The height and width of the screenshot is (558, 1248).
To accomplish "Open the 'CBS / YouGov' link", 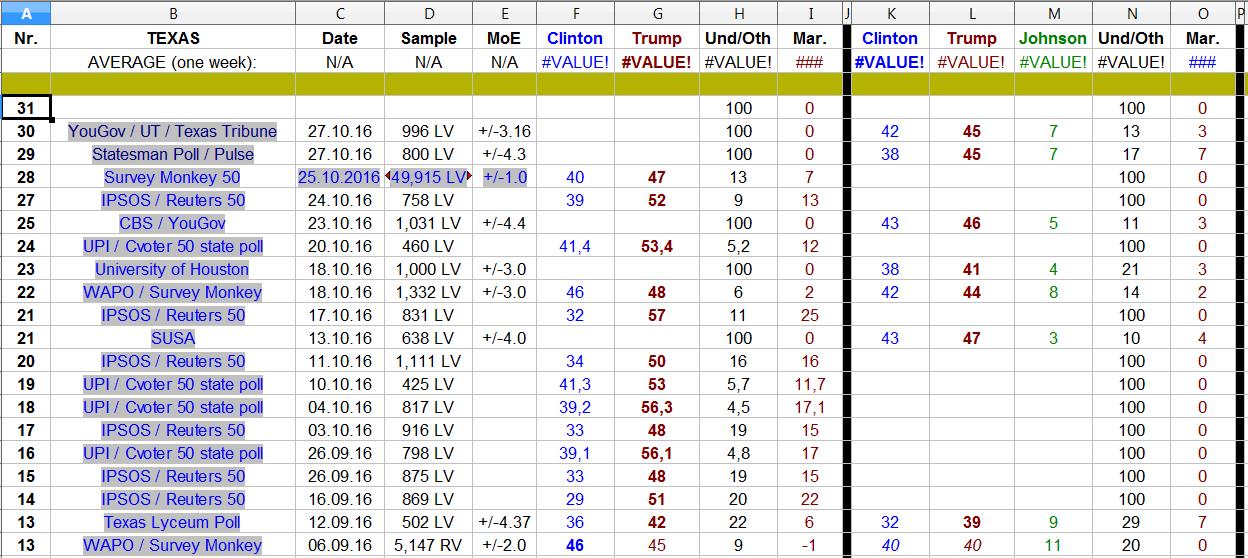I will pyautogui.click(x=173, y=223).
